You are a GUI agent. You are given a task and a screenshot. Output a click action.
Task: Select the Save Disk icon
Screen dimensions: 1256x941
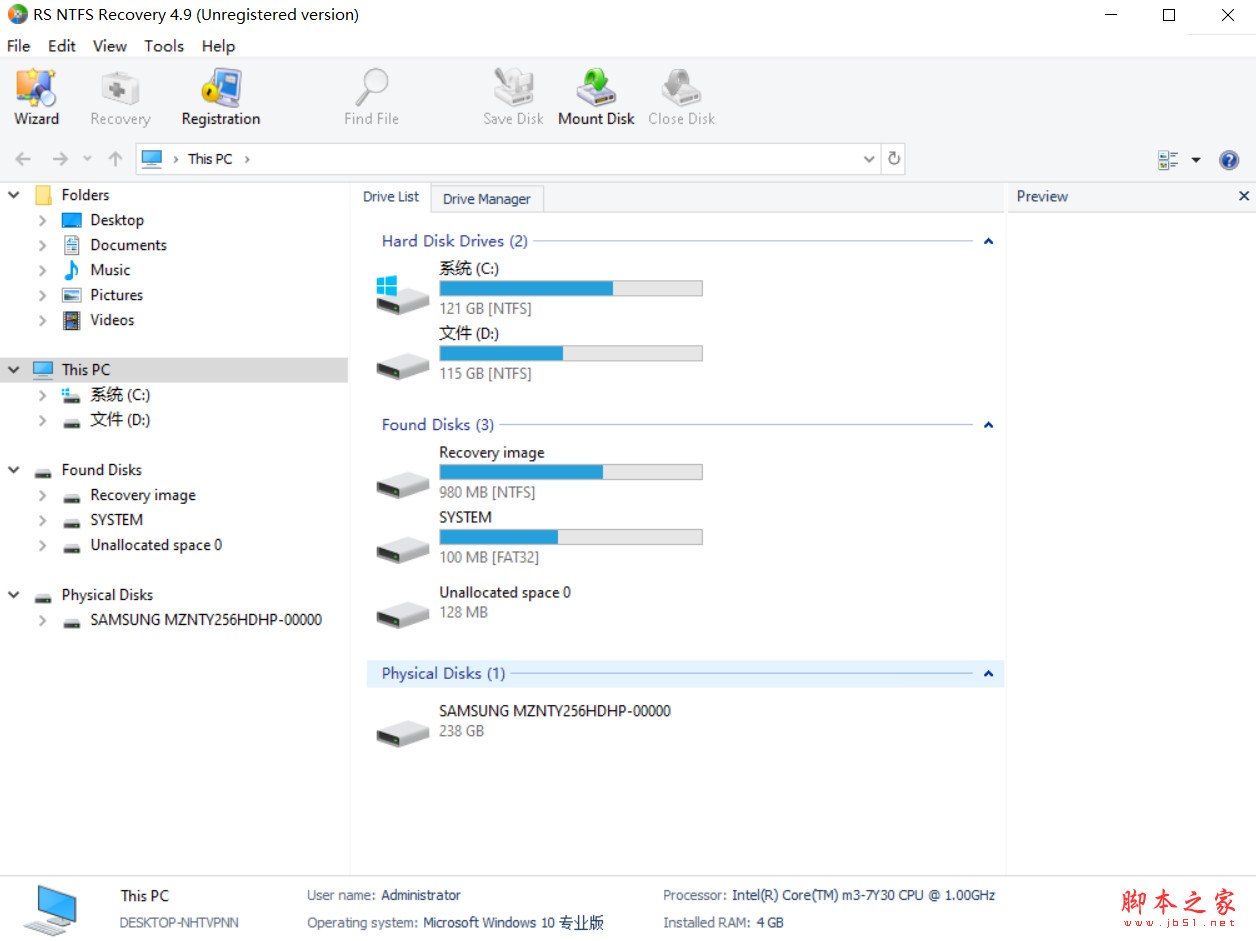click(x=513, y=95)
